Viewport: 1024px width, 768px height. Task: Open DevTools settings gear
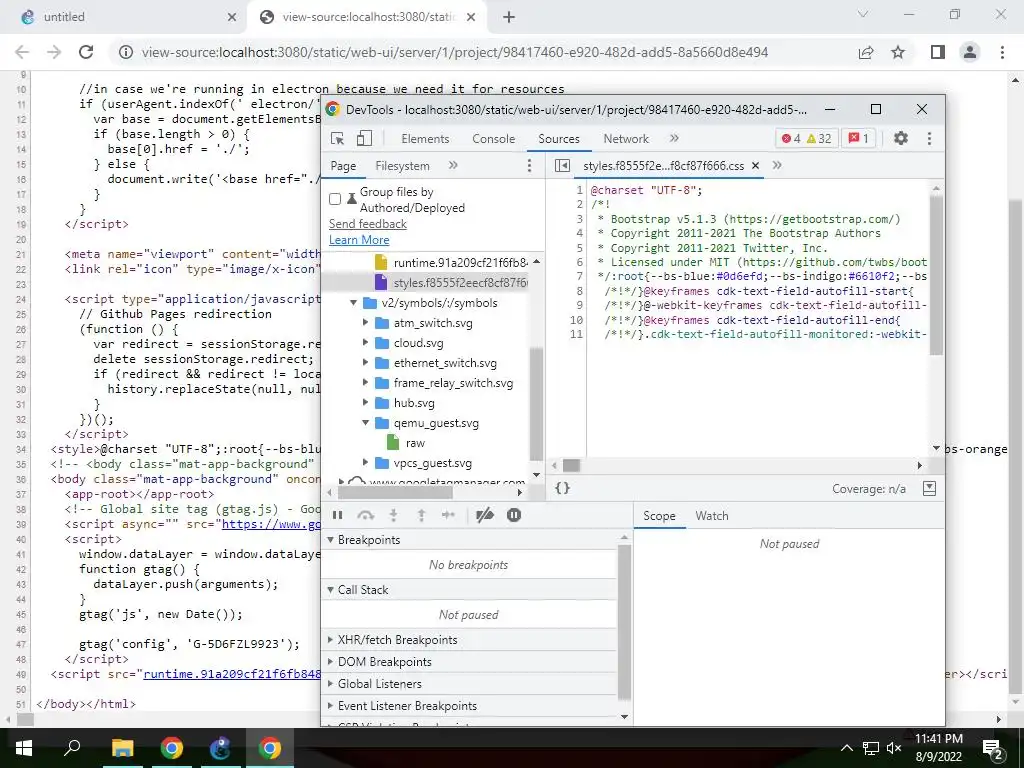[901, 138]
